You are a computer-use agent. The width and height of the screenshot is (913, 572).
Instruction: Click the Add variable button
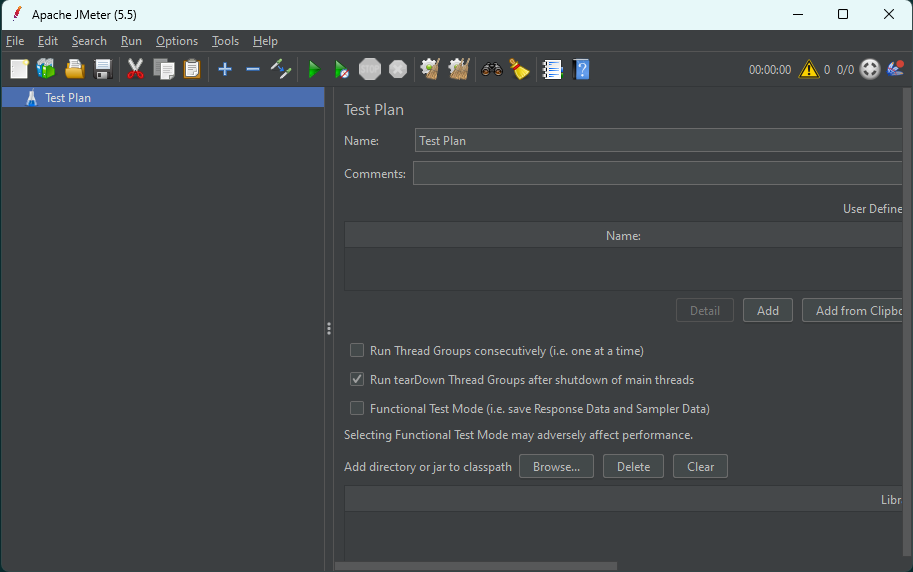pos(767,311)
